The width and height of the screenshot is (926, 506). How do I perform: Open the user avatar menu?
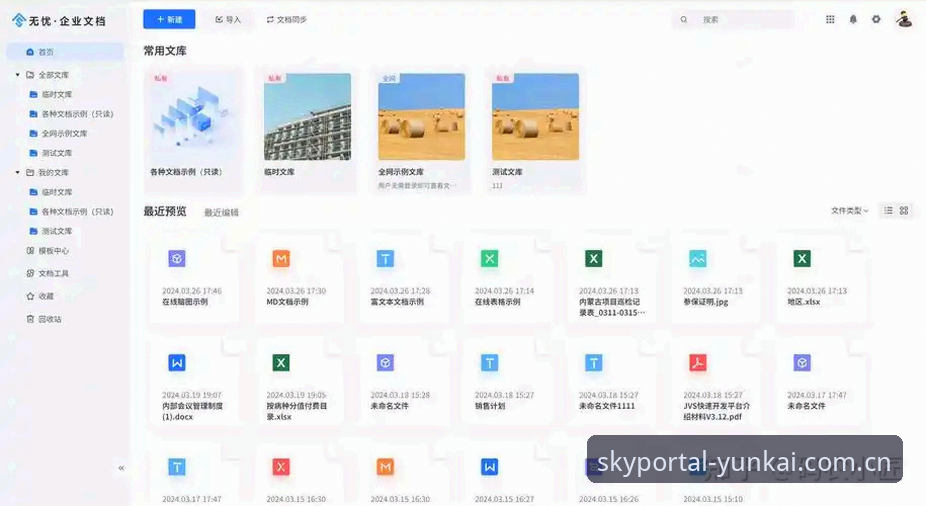click(904, 19)
